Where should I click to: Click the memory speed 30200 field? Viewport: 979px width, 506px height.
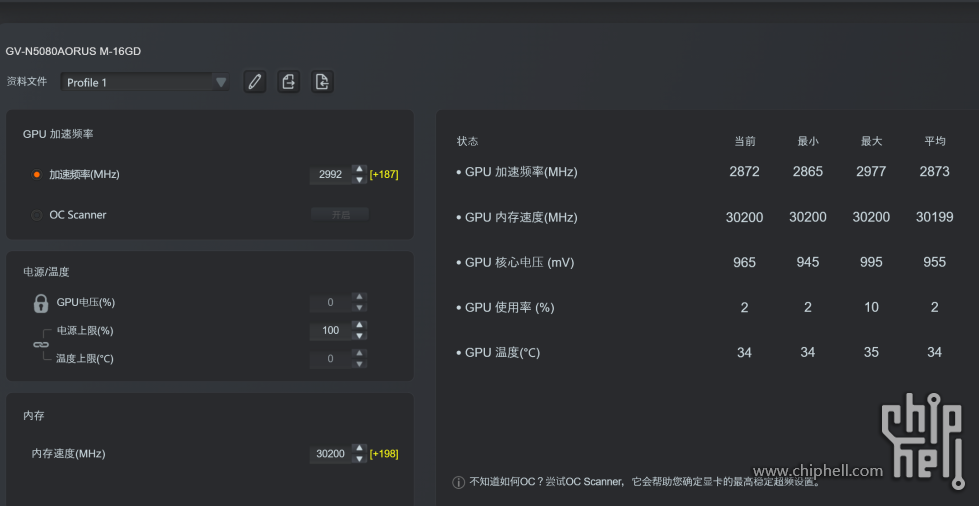click(x=331, y=454)
